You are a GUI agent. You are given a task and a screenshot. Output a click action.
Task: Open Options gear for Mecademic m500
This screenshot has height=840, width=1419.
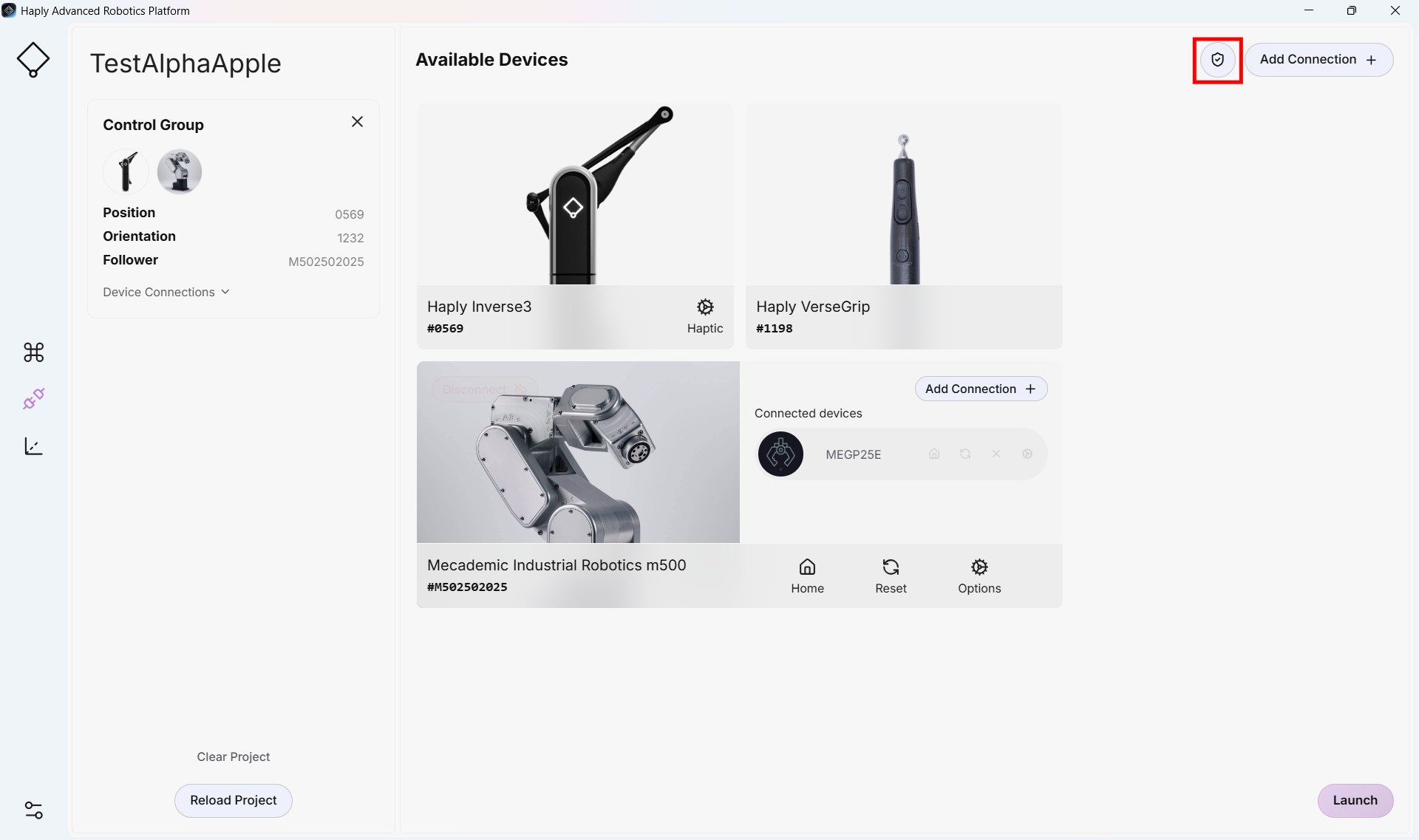tap(979, 576)
